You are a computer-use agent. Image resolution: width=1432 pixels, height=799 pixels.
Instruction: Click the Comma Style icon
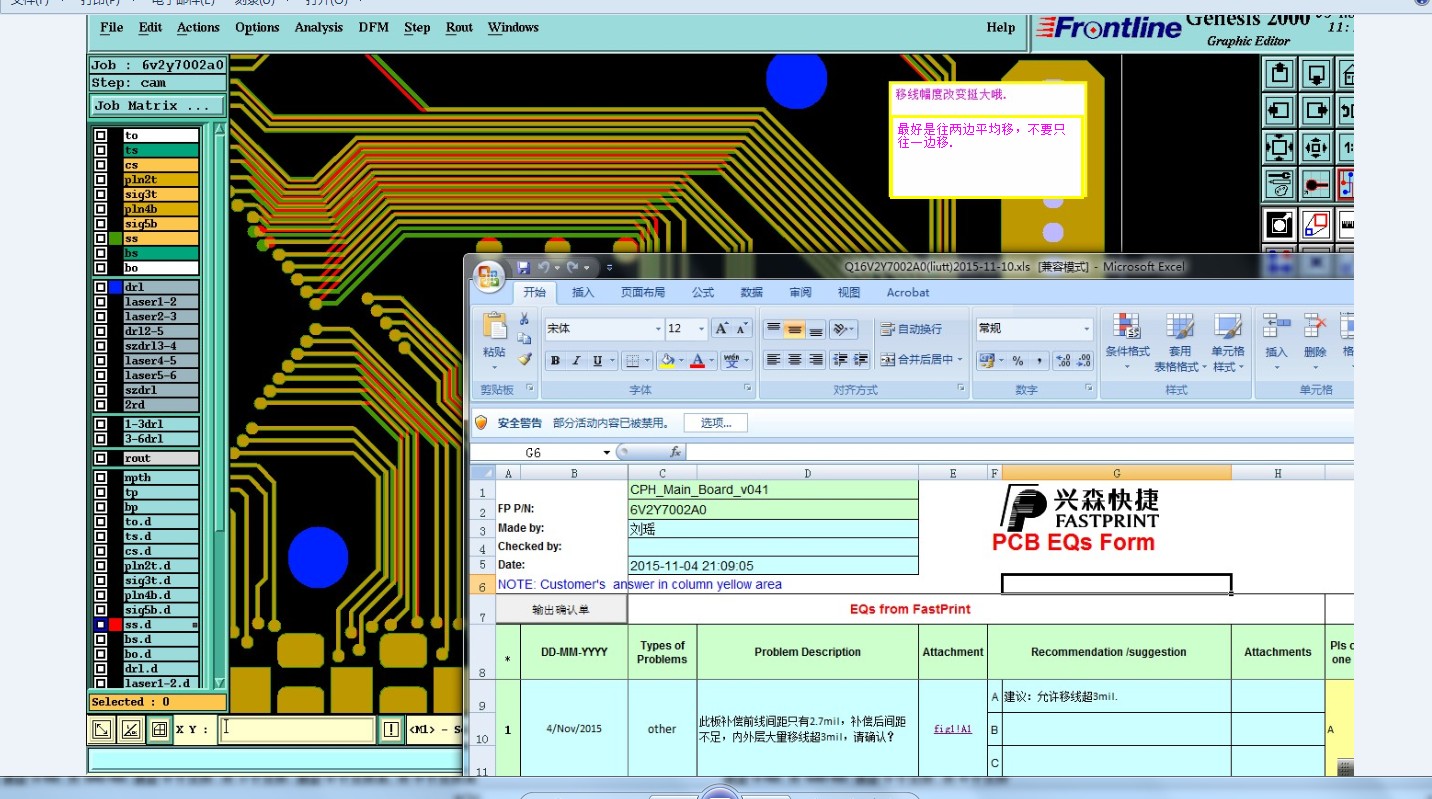coord(1040,361)
